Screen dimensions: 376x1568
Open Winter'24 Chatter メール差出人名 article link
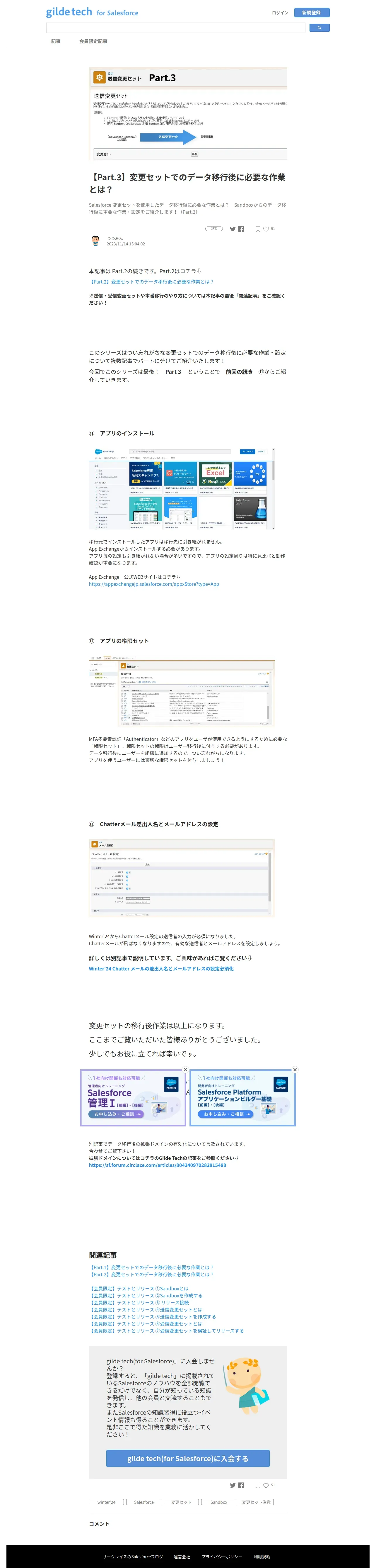161,968
